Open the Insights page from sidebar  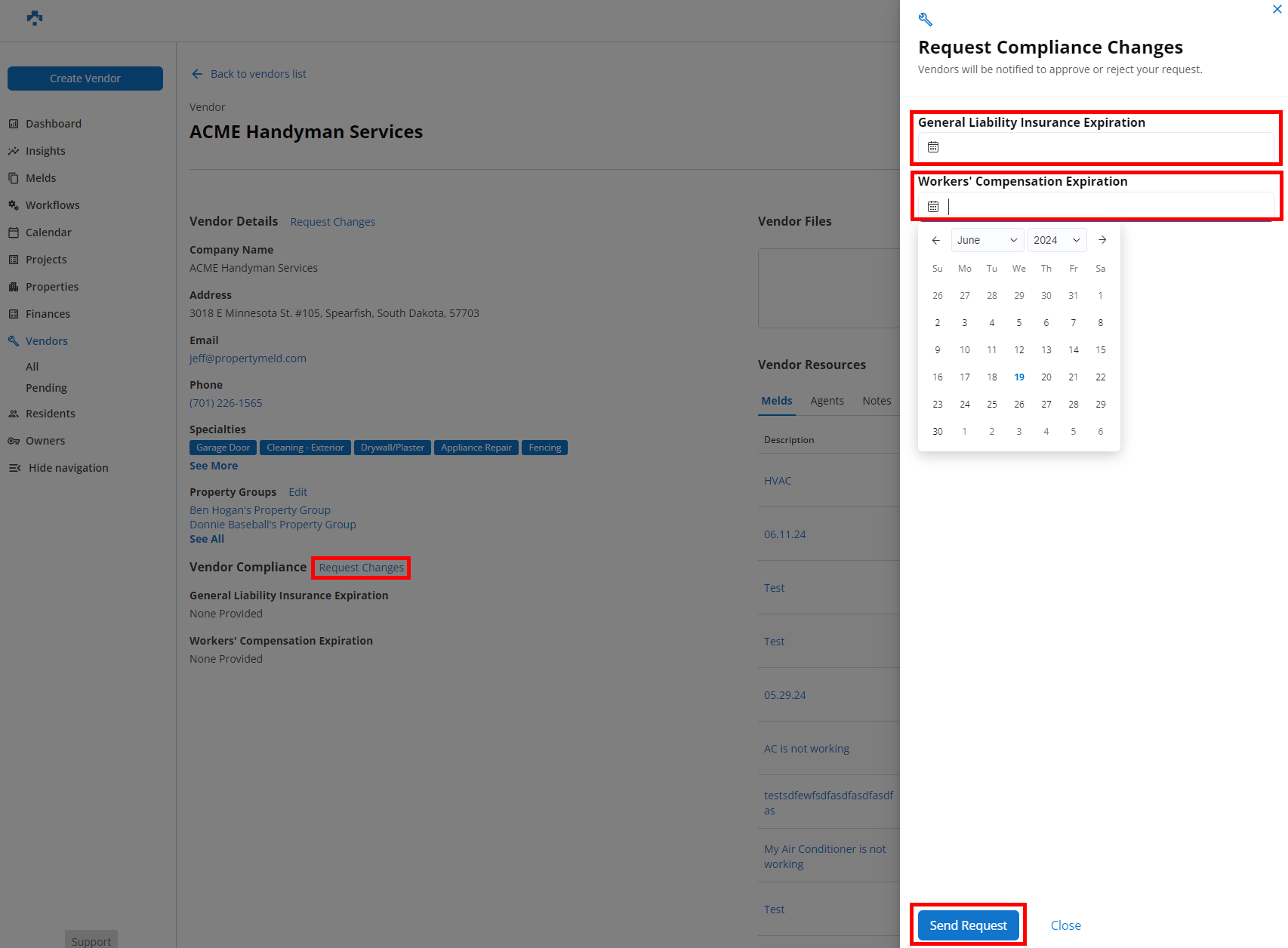click(45, 151)
